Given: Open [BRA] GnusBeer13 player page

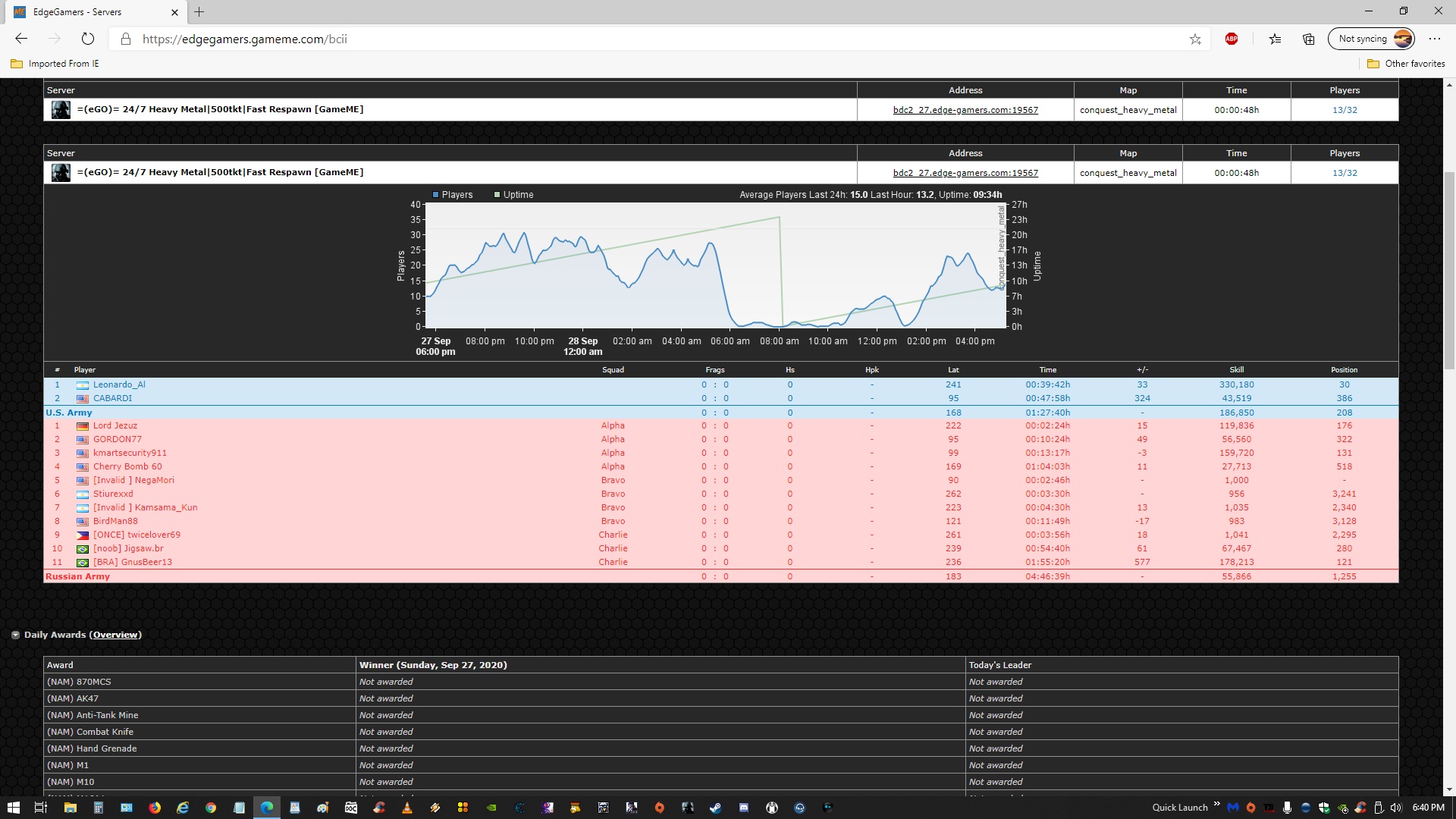Looking at the screenshot, I should point(133,562).
